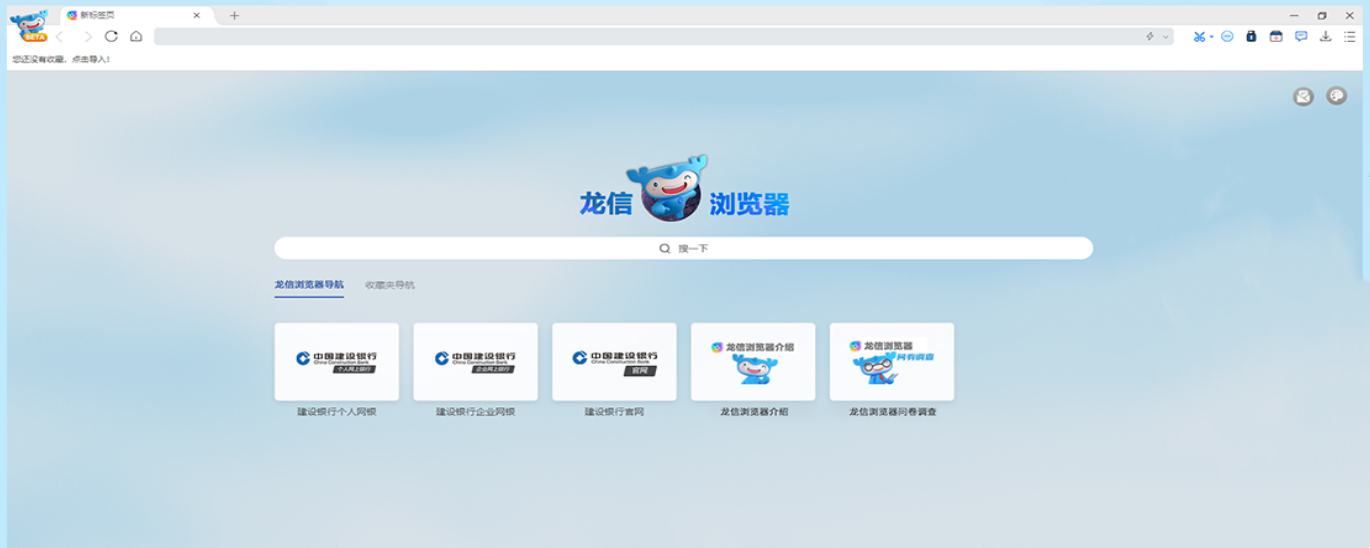Open the screenshot options dropdown arrow

pyautogui.click(x=1211, y=37)
